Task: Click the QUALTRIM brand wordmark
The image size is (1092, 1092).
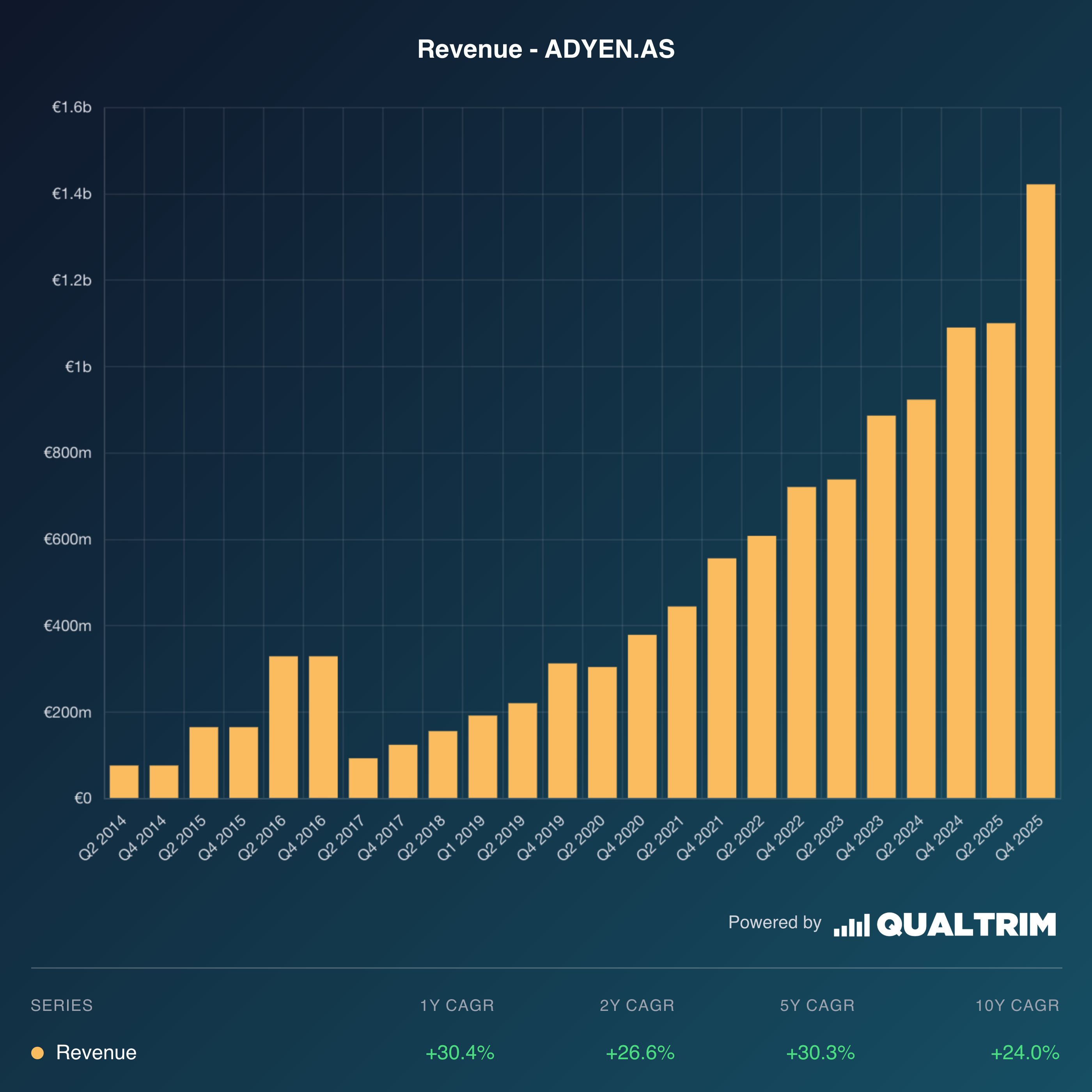Action: [x=966, y=925]
